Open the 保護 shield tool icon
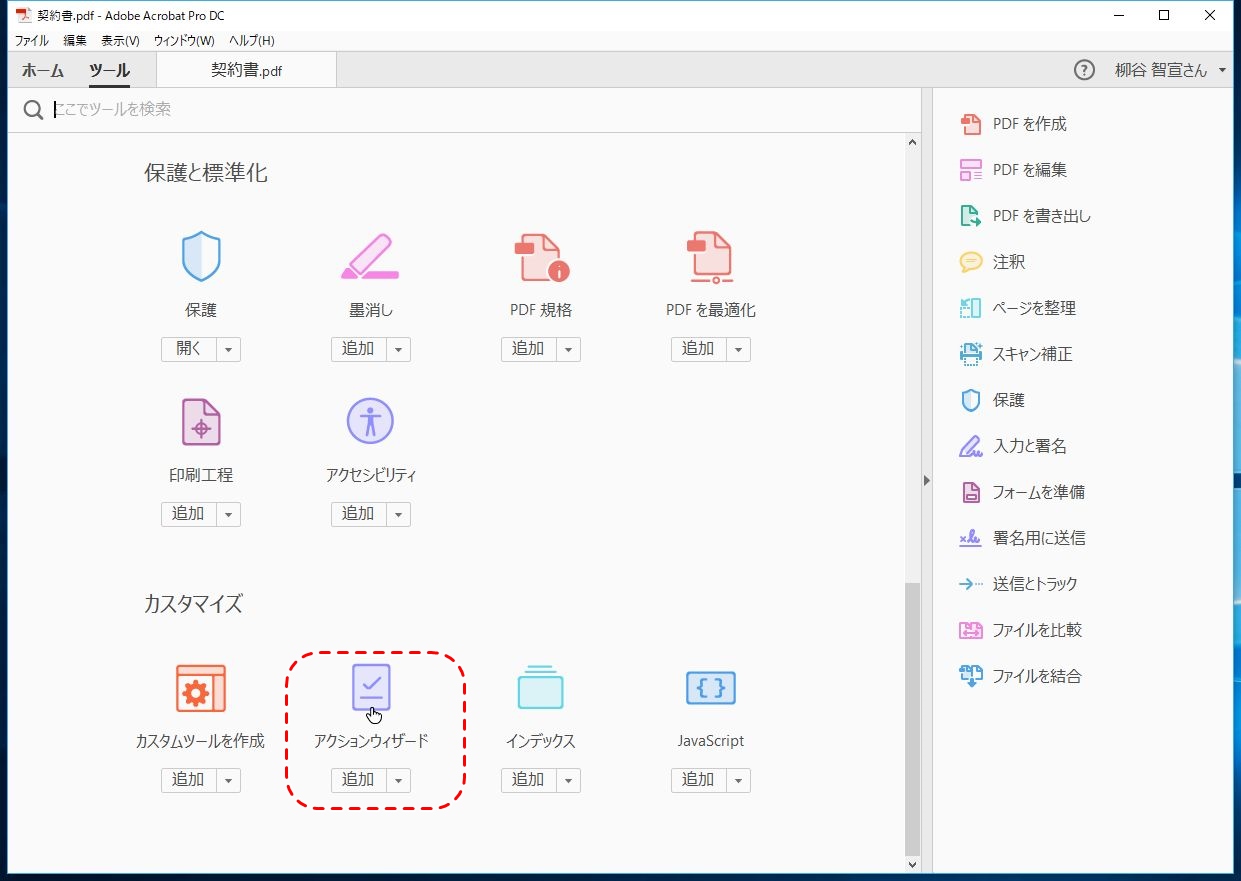The height and width of the screenshot is (881, 1241). point(200,257)
